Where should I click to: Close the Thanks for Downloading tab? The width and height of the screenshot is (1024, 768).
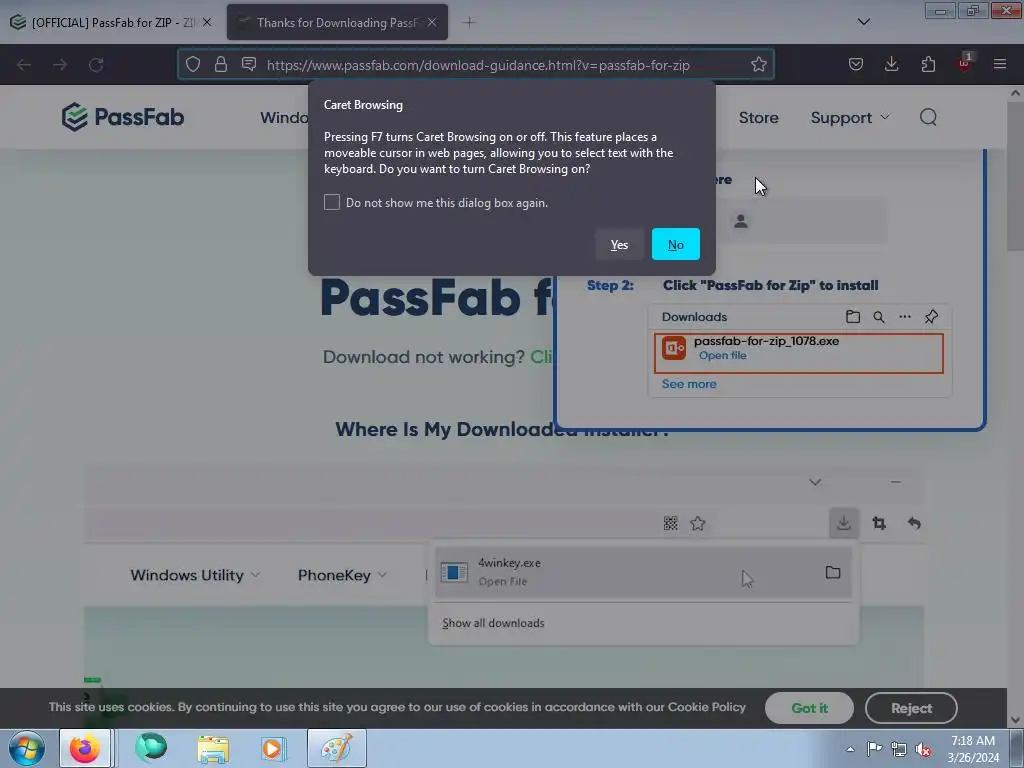tap(432, 22)
